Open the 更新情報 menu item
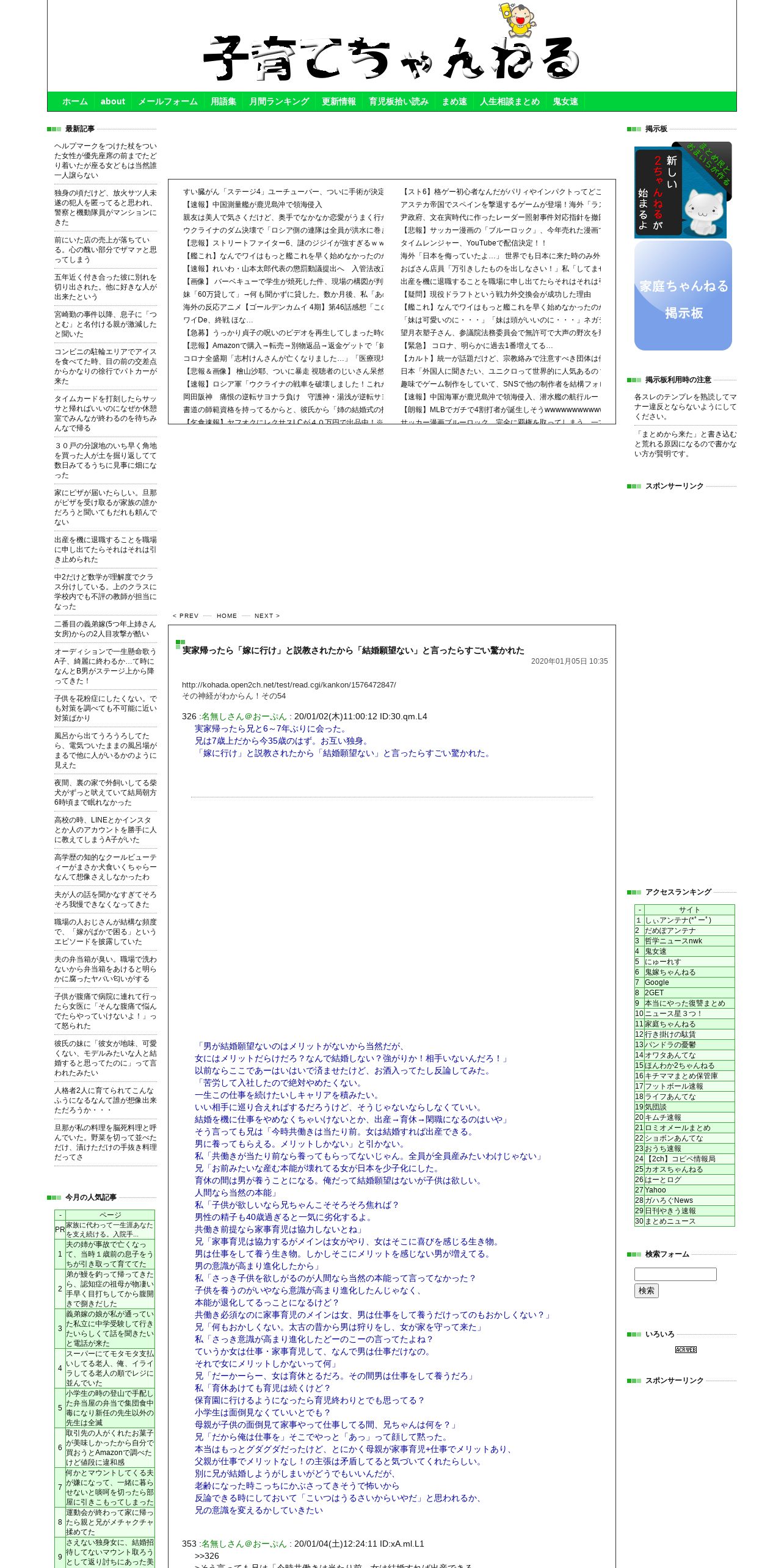The width and height of the screenshot is (784, 1568). point(339,102)
